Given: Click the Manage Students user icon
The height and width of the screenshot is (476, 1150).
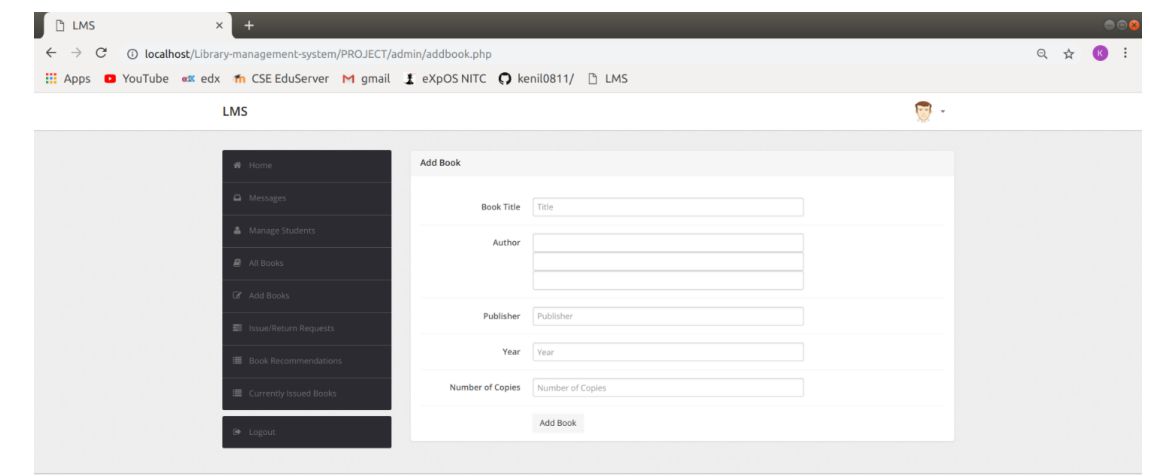Looking at the screenshot, I should (x=238, y=230).
